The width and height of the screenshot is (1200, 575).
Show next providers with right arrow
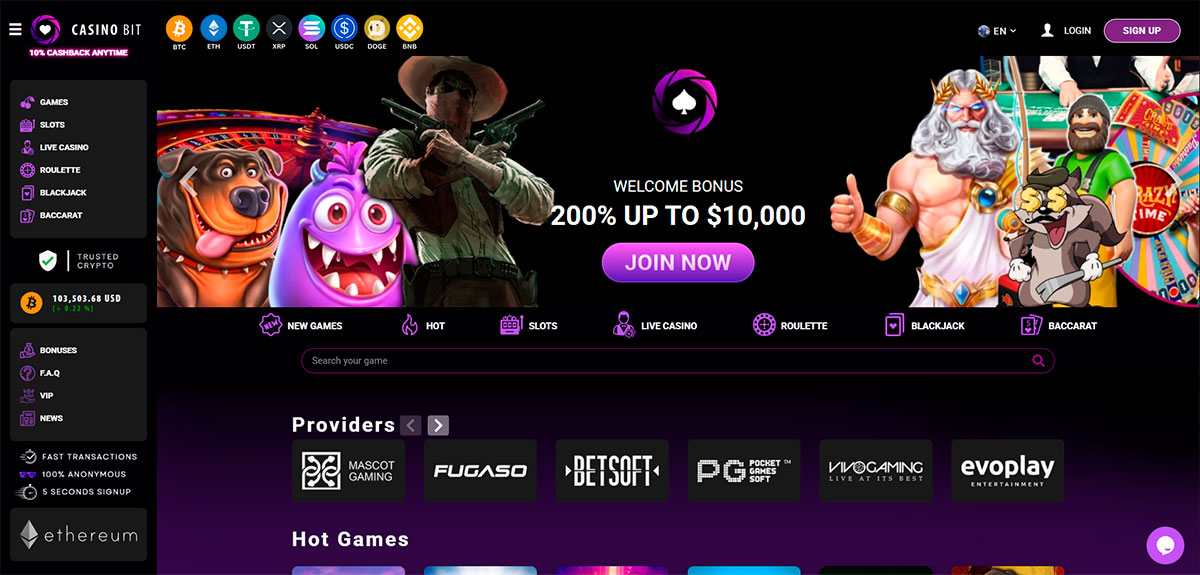438,425
